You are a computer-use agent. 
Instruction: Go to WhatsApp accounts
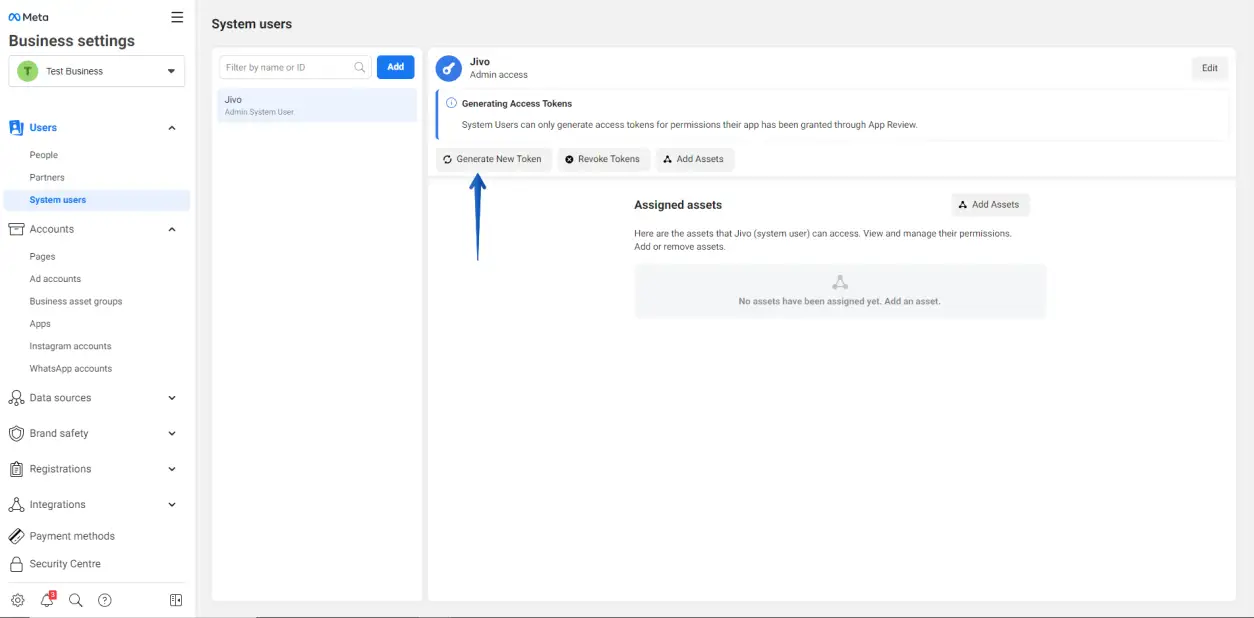(71, 369)
